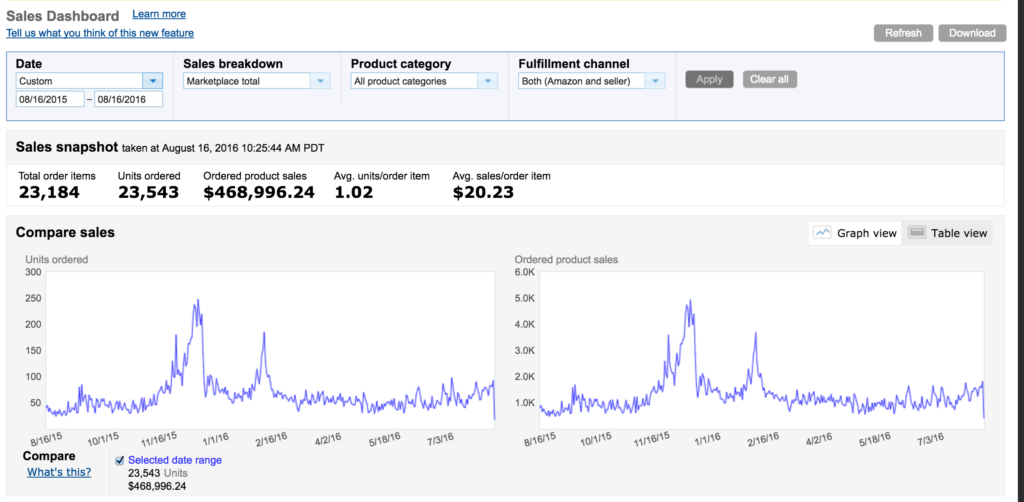Click the $468,996.24 total under Compare
1024x502 pixels.
point(157,486)
